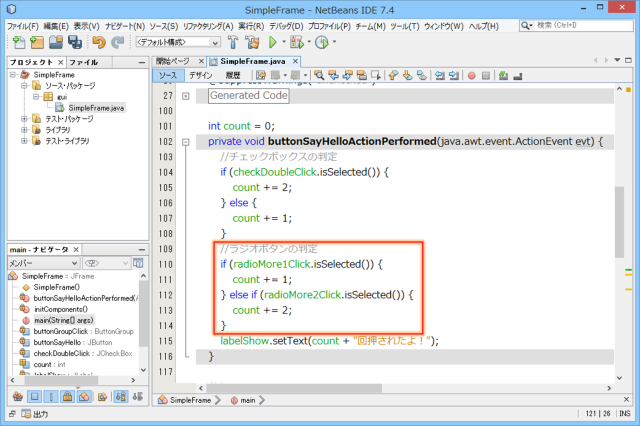The width and height of the screenshot is (640, 426).
Task: Collapse the SimpleFrame project node
Action: tap(13, 75)
